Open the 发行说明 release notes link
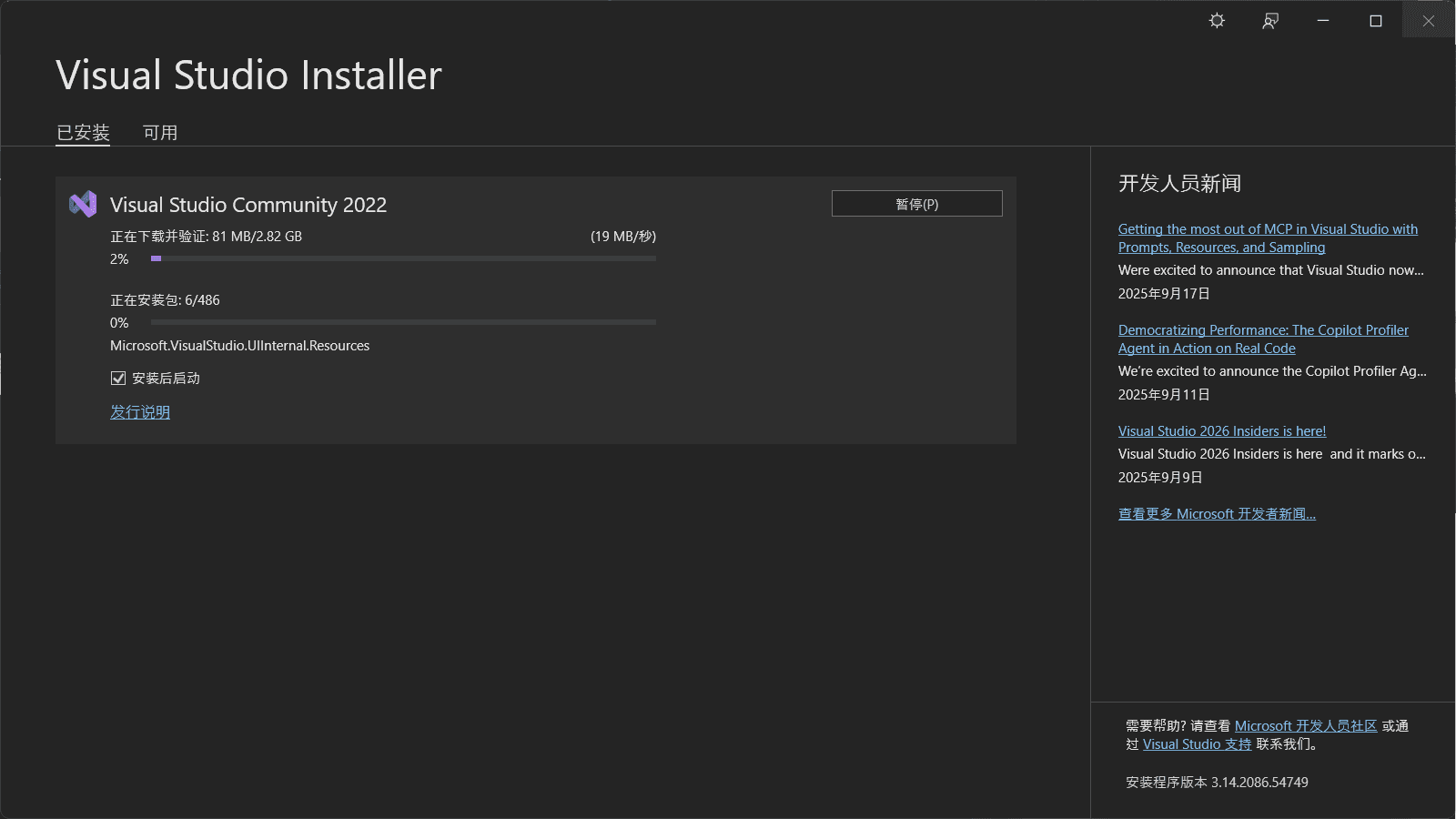The width and height of the screenshot is (1456, 819). pyautogui.click(x=140, y=412)
